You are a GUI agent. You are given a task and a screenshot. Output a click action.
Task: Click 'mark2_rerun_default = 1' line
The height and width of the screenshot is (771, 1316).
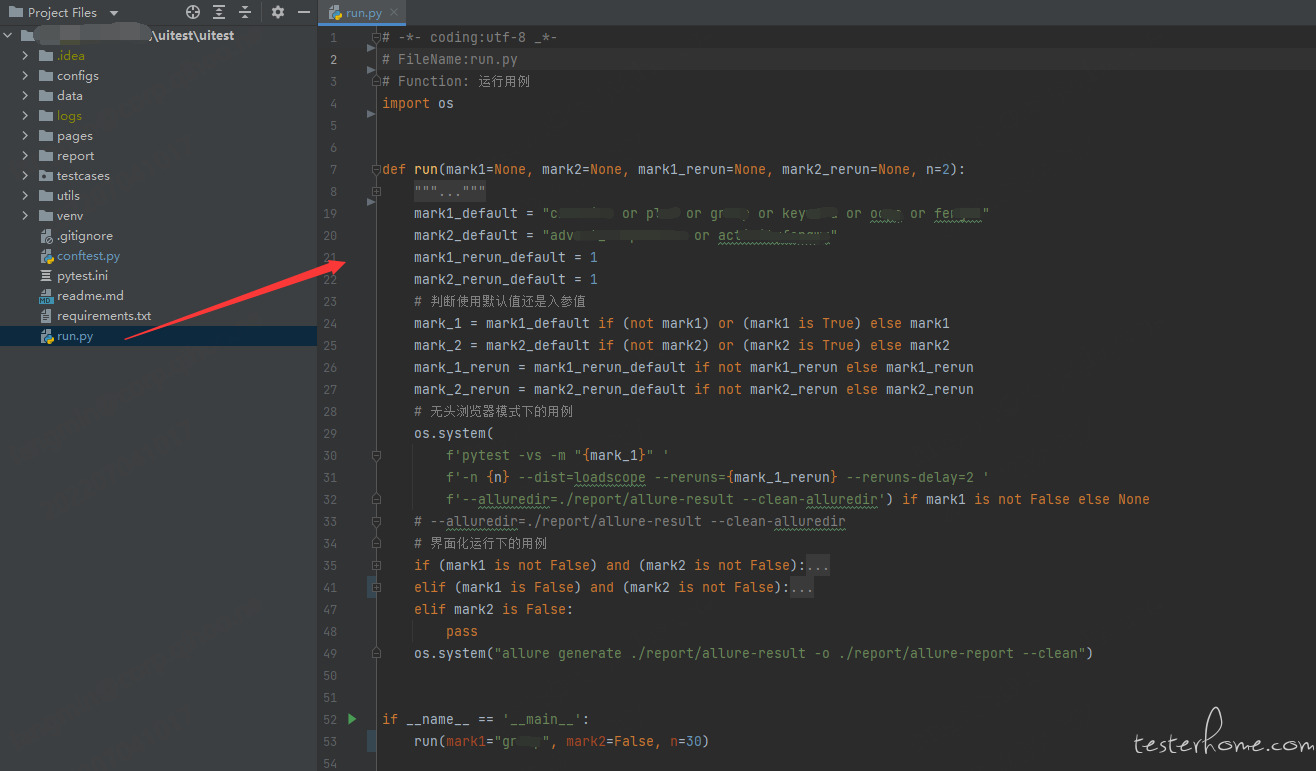click(x=506, y=279)
